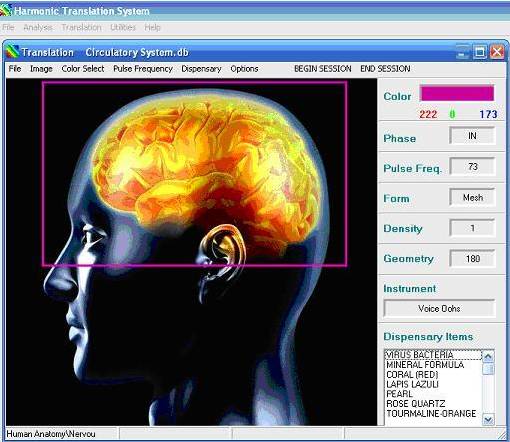
Task: Open the Pulse Frequency menu
Action: coord(143,69)
